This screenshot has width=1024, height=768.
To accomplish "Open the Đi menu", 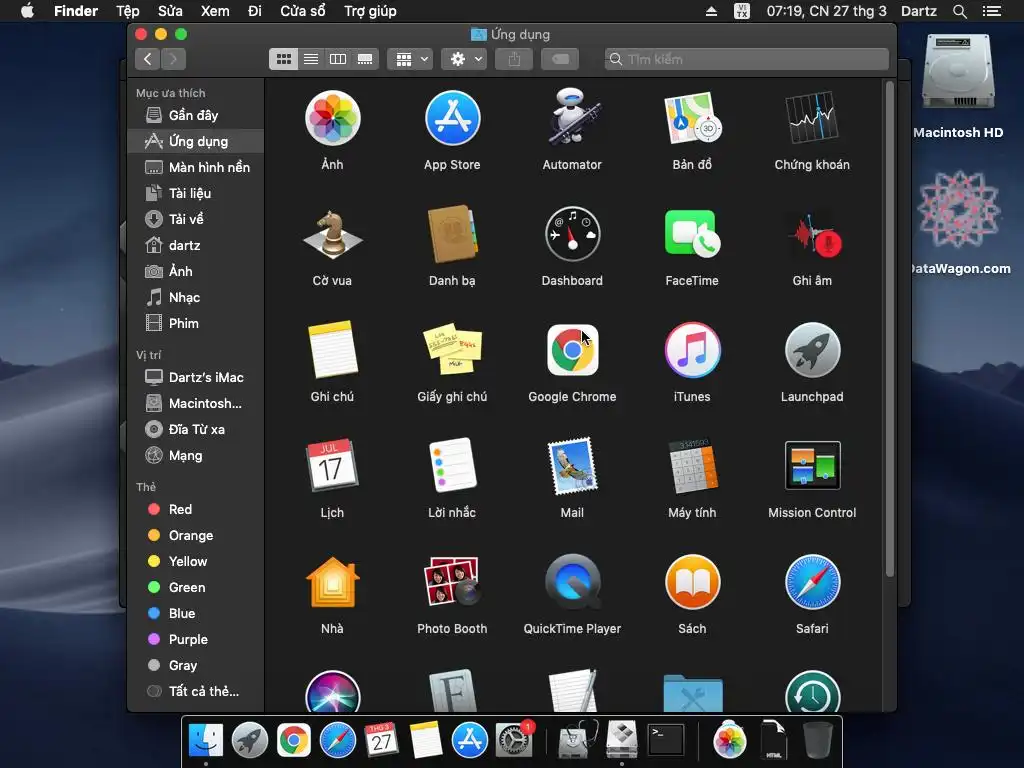I will coord(255,11).
